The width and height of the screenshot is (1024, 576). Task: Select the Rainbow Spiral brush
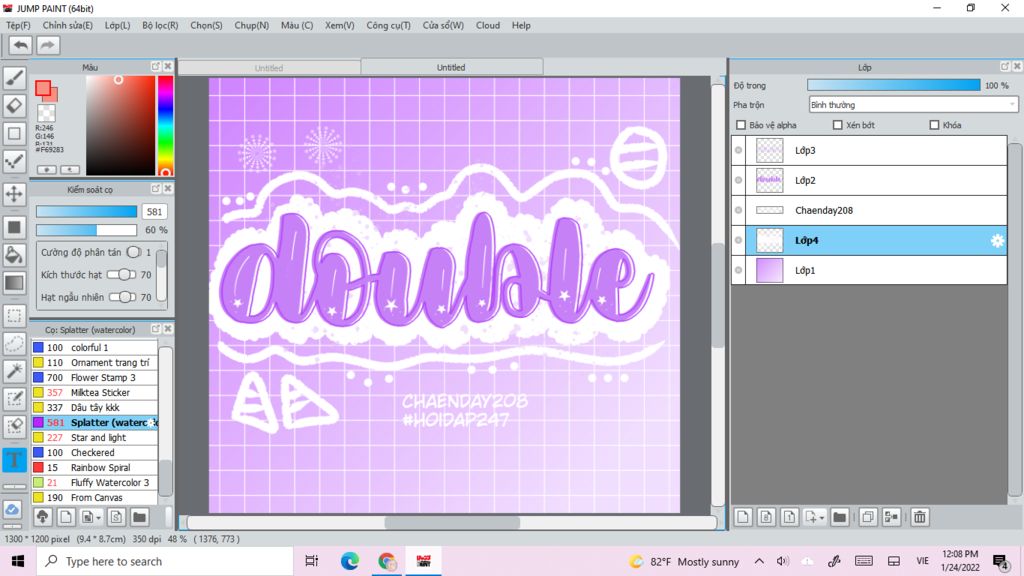coord(95,468)
